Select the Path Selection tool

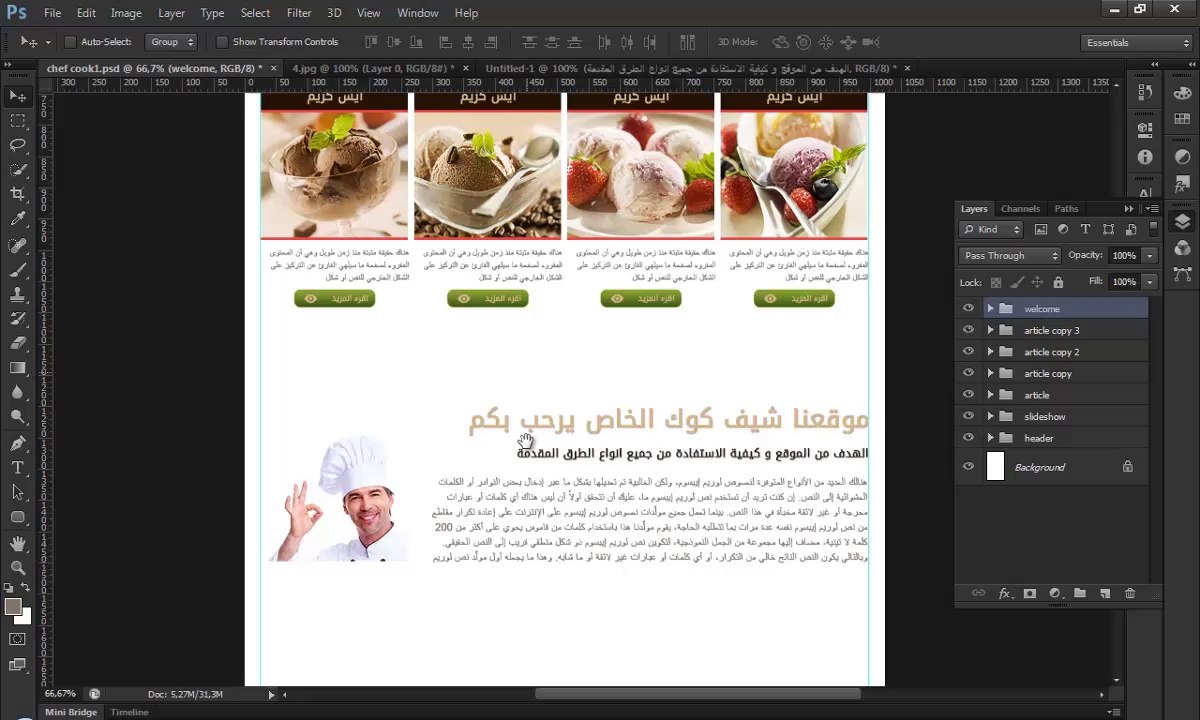pyautogui.click(x=18, y=492)
